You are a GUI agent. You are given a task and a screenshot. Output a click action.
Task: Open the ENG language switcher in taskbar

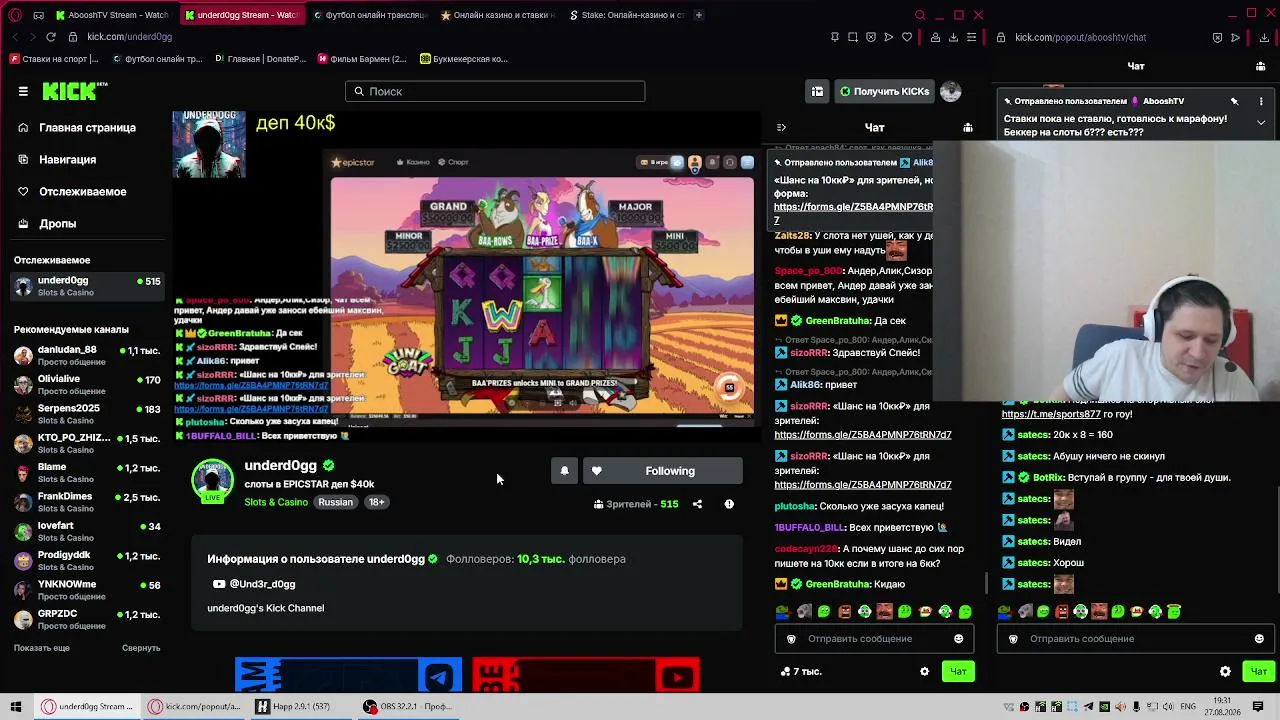click(1188, 706)
